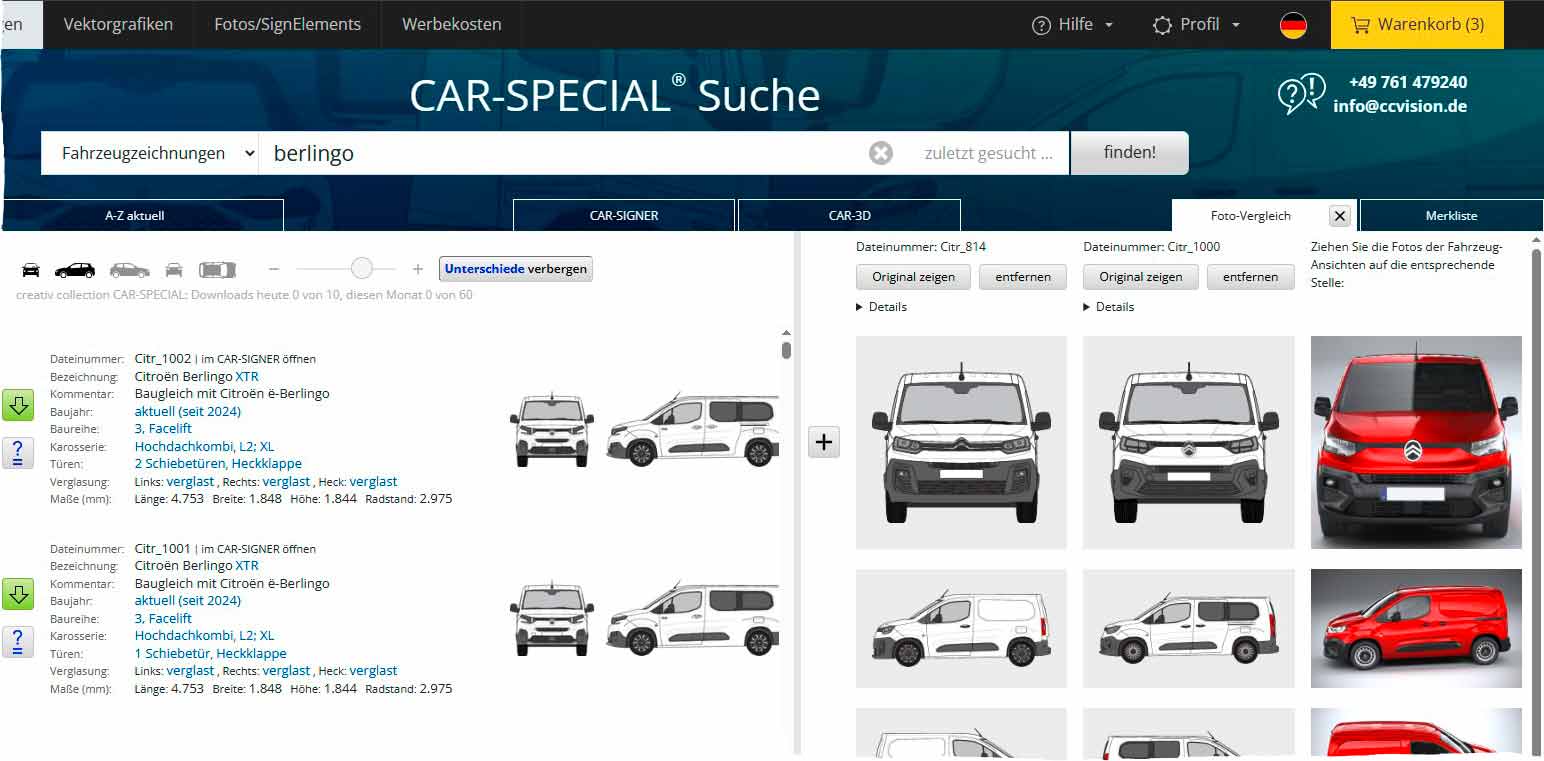The width and height of the screenshot is (1544, 761).
Task: Select the black side view car icon
Action: [75, 269]
